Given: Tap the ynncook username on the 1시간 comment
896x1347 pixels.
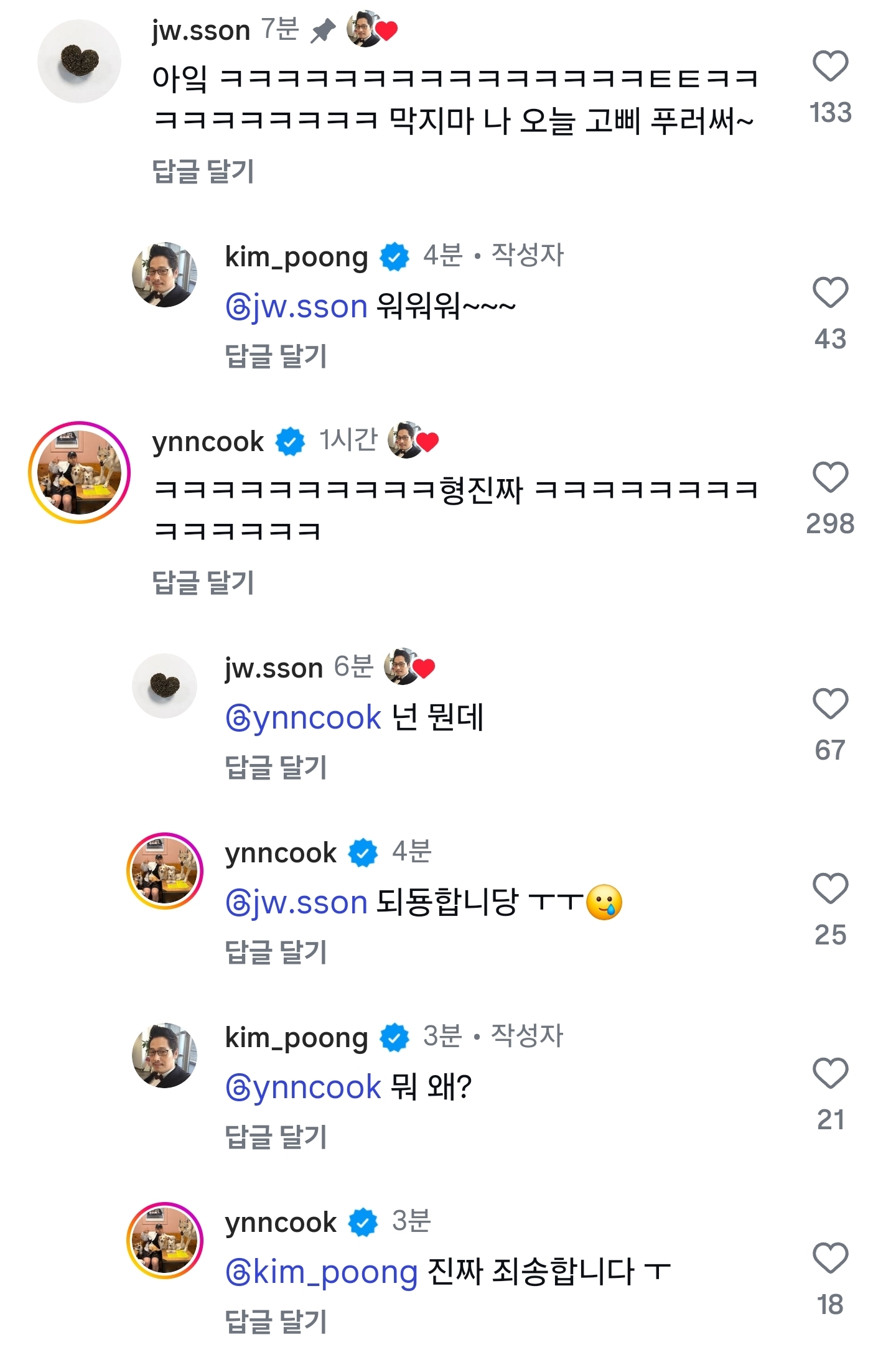Looking at the screenshot, I should pyautogui.click(x=208, y=442).
